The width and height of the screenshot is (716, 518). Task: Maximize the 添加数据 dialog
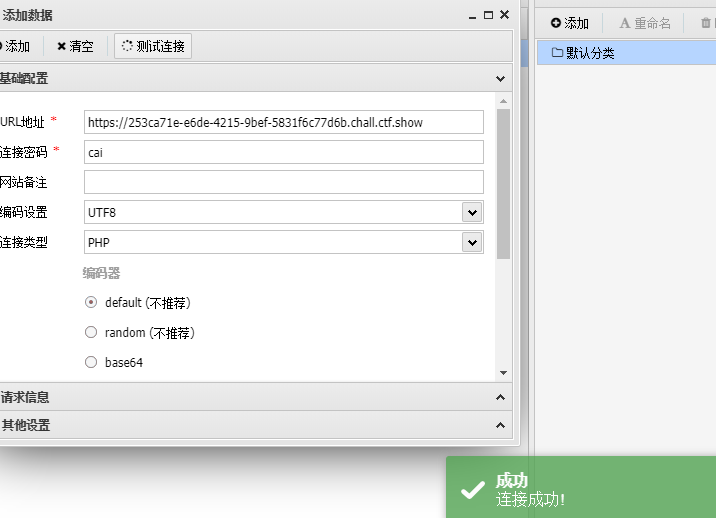[x=488, y=15]
